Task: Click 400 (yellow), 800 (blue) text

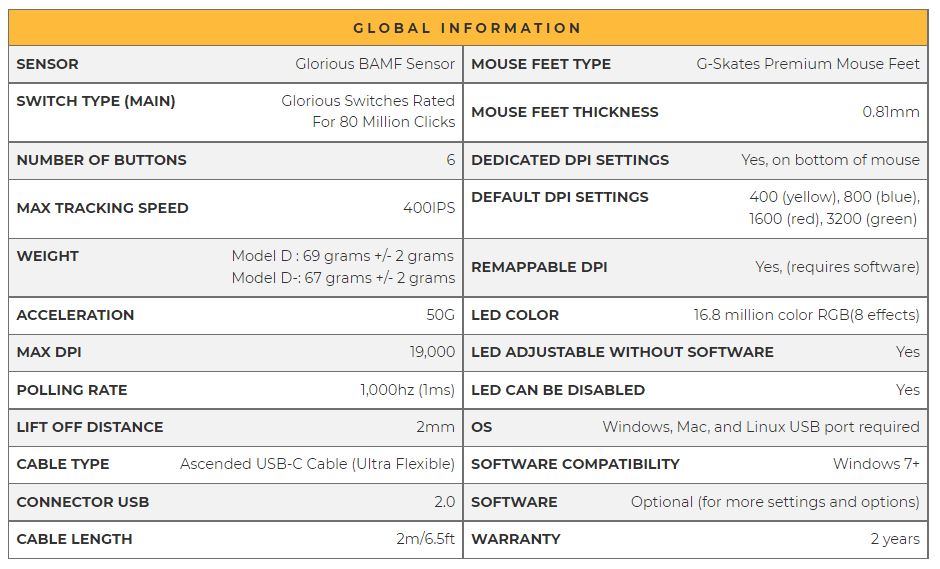Action: pos(834,197)
